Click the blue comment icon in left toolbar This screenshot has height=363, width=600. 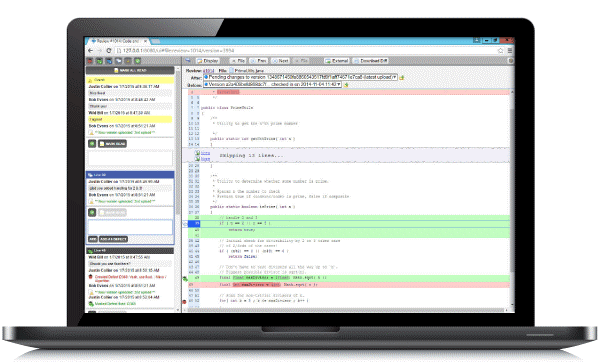pos(109,61)
